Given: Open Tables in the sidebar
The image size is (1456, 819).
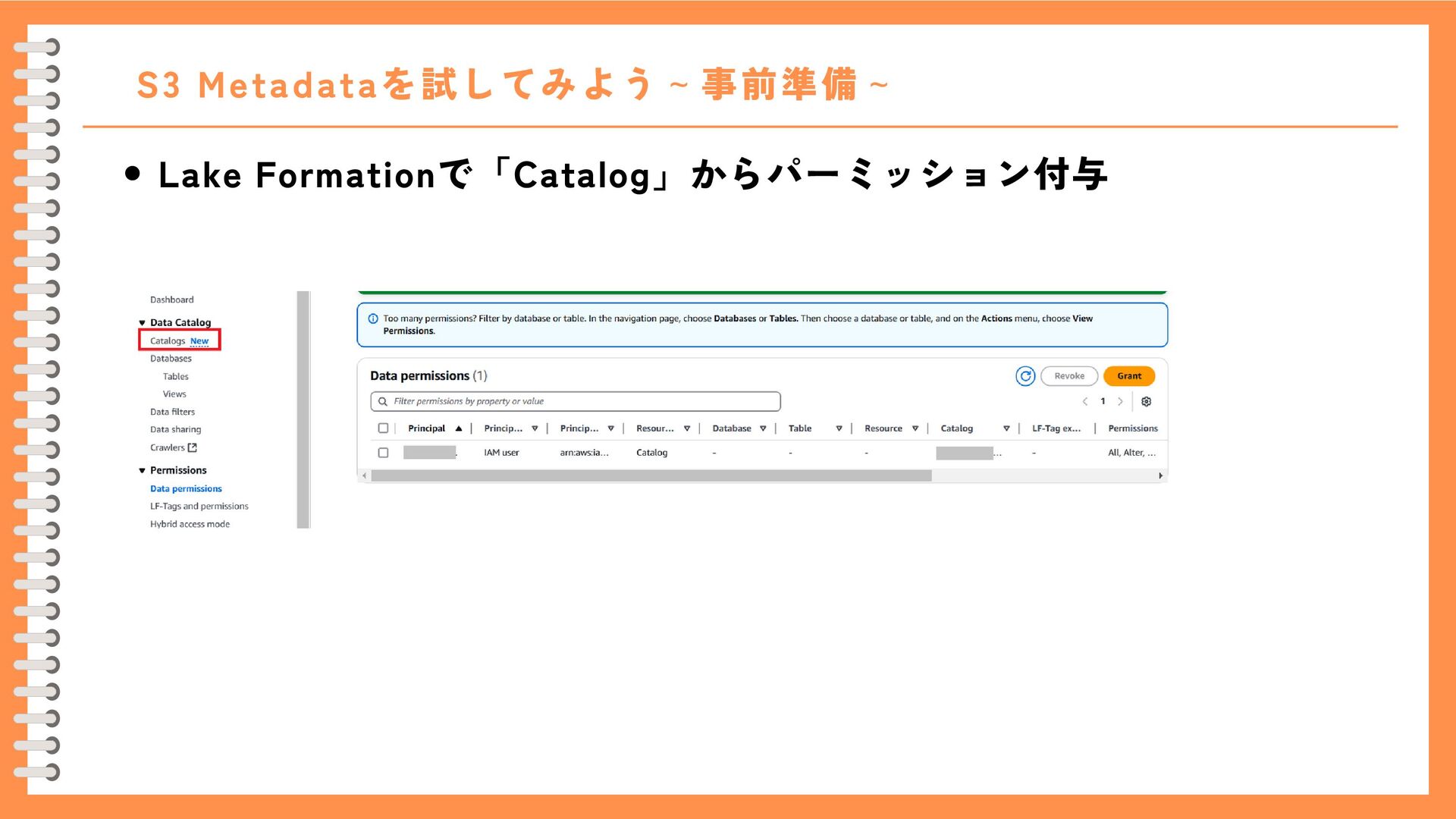Looking at the screenshot, I should [175, 376].
